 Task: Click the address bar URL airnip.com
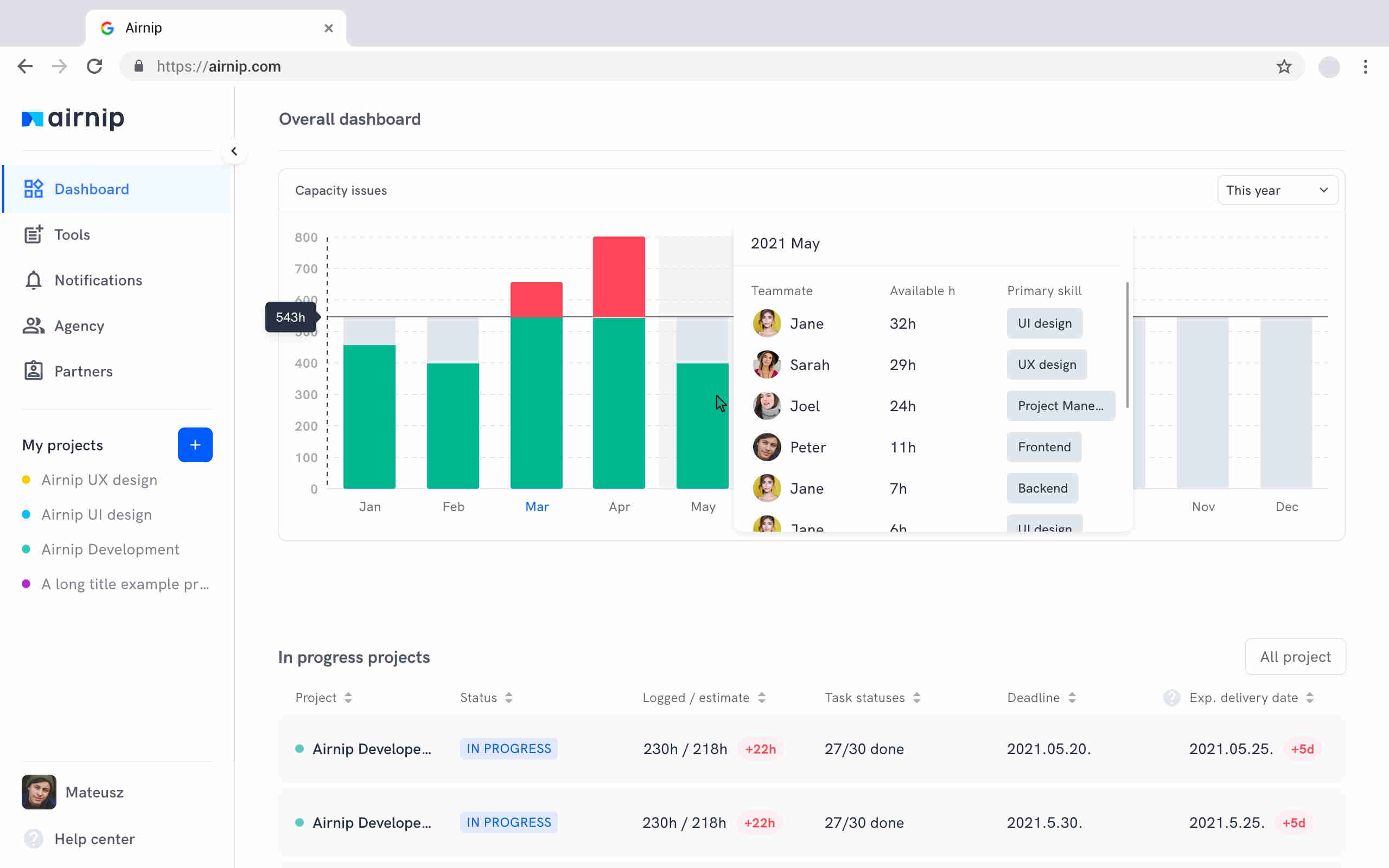coord(219,67)
